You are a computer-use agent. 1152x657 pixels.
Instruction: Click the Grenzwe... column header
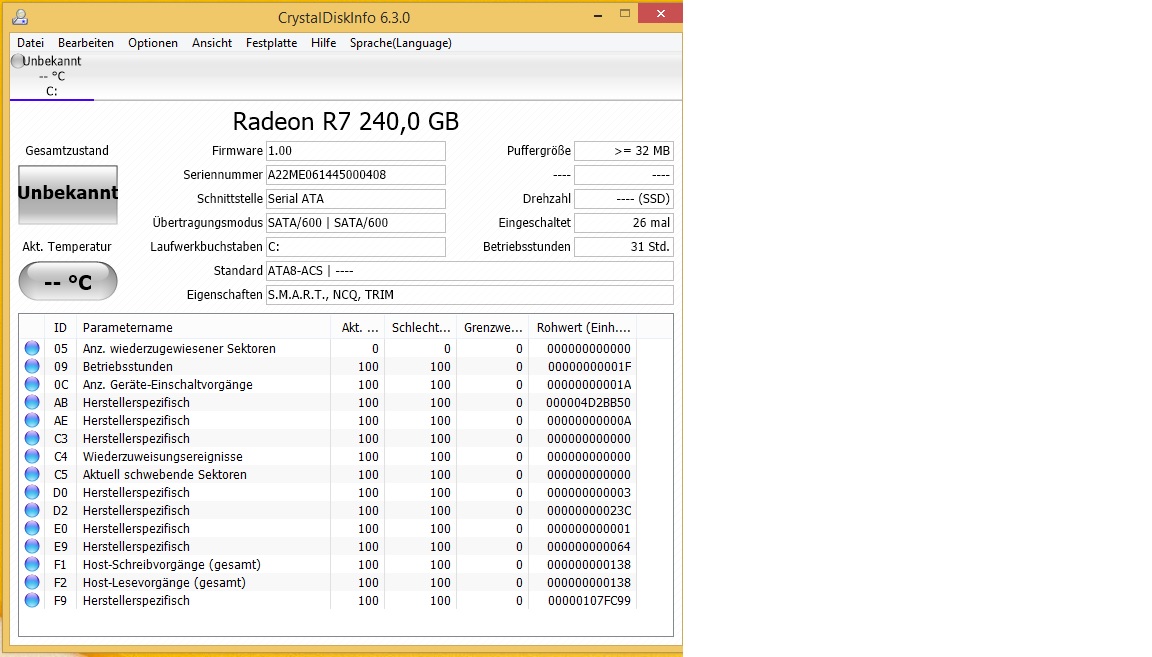click(x=492, y=328)
